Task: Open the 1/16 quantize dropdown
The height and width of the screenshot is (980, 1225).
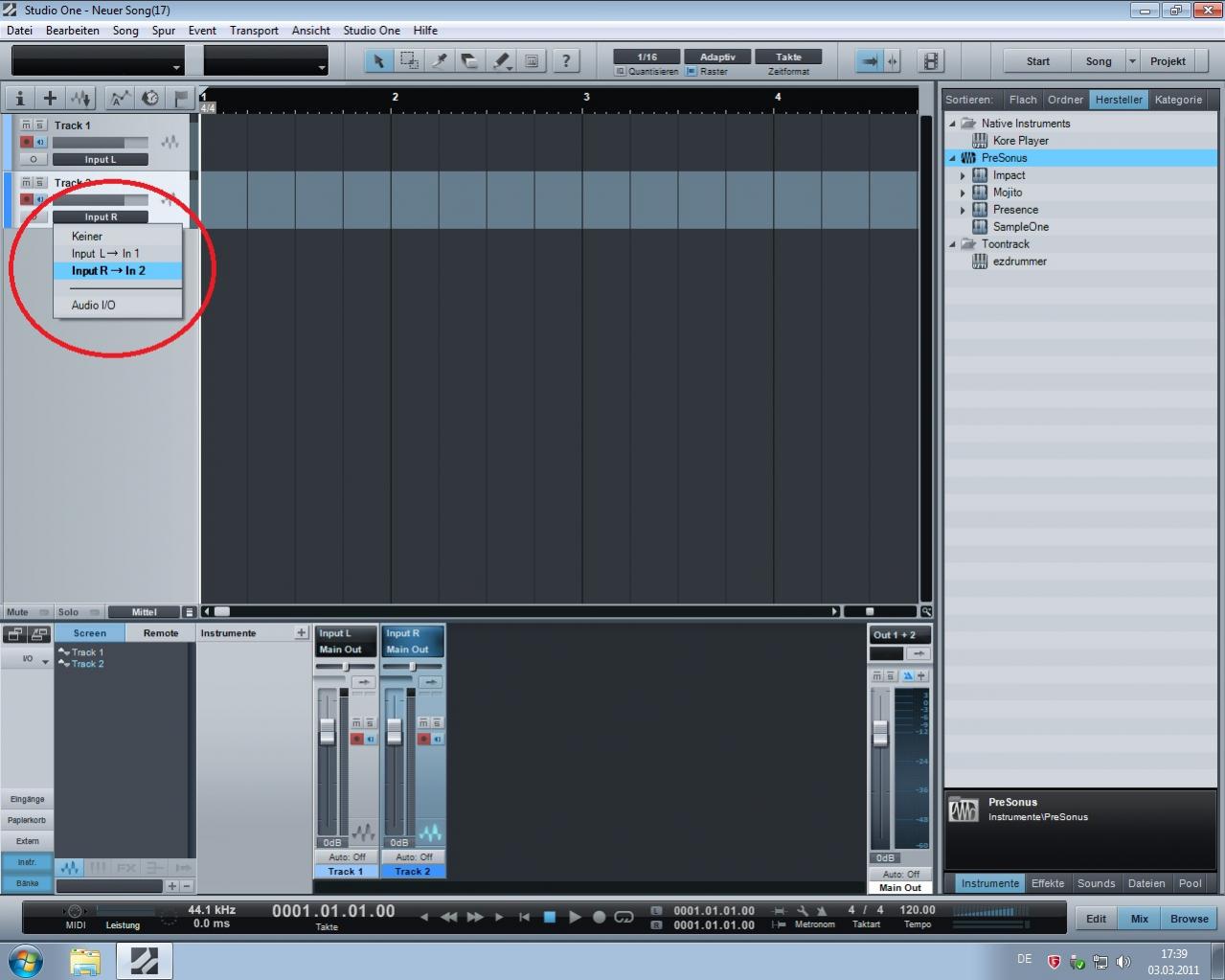Action: coord(647,57)
